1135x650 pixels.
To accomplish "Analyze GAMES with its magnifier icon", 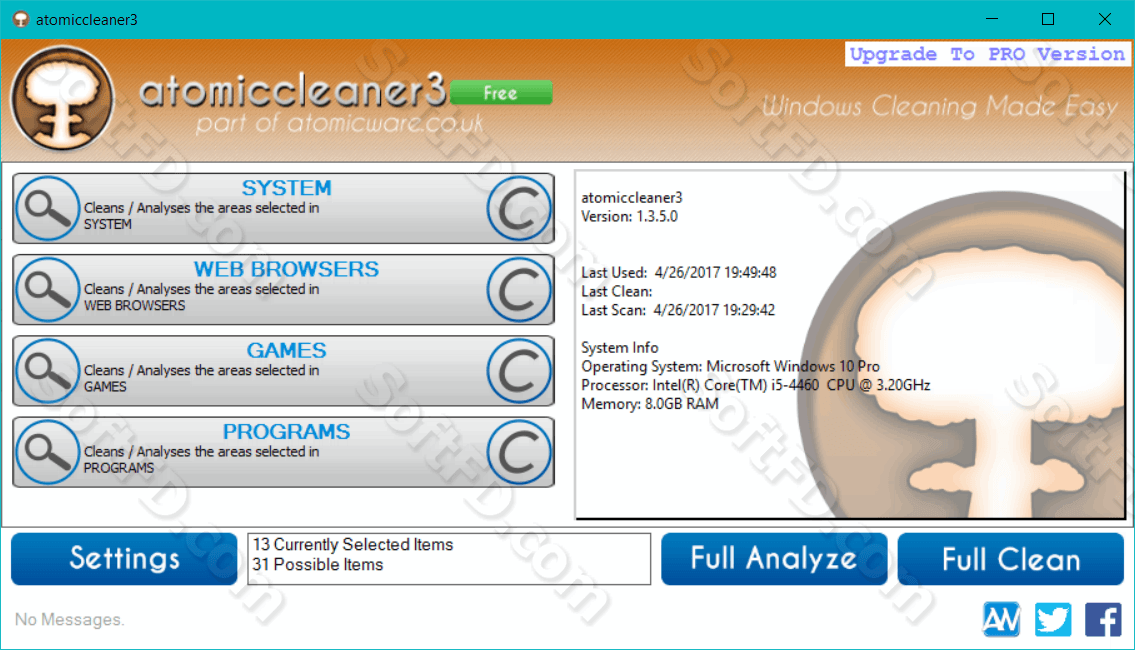I will coord(48,371).
